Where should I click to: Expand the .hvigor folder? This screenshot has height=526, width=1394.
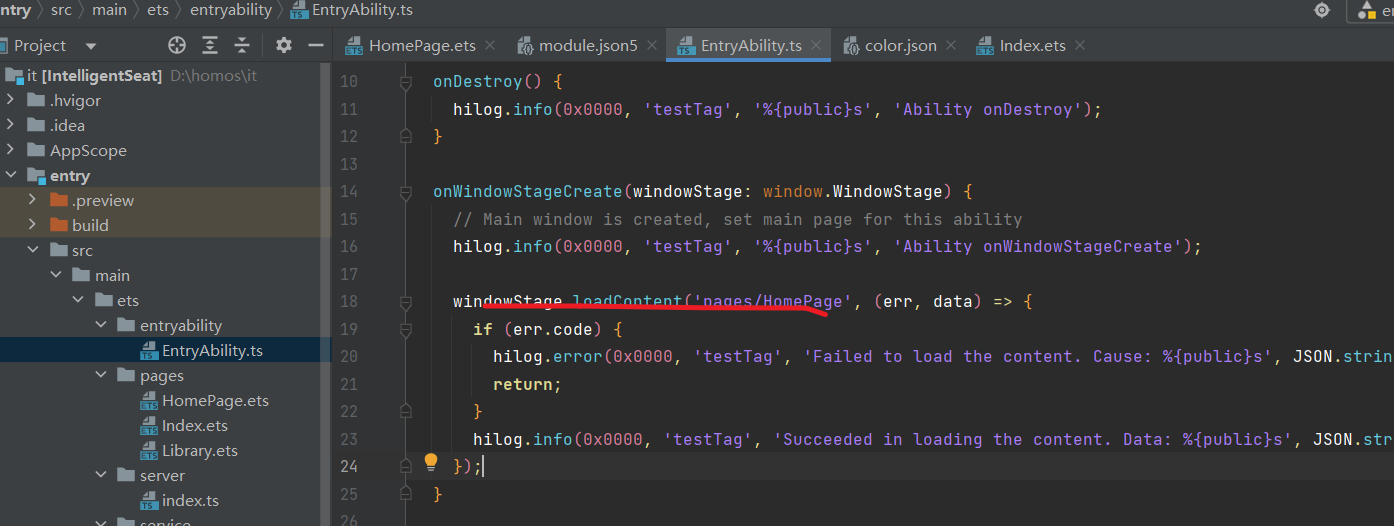10,100
